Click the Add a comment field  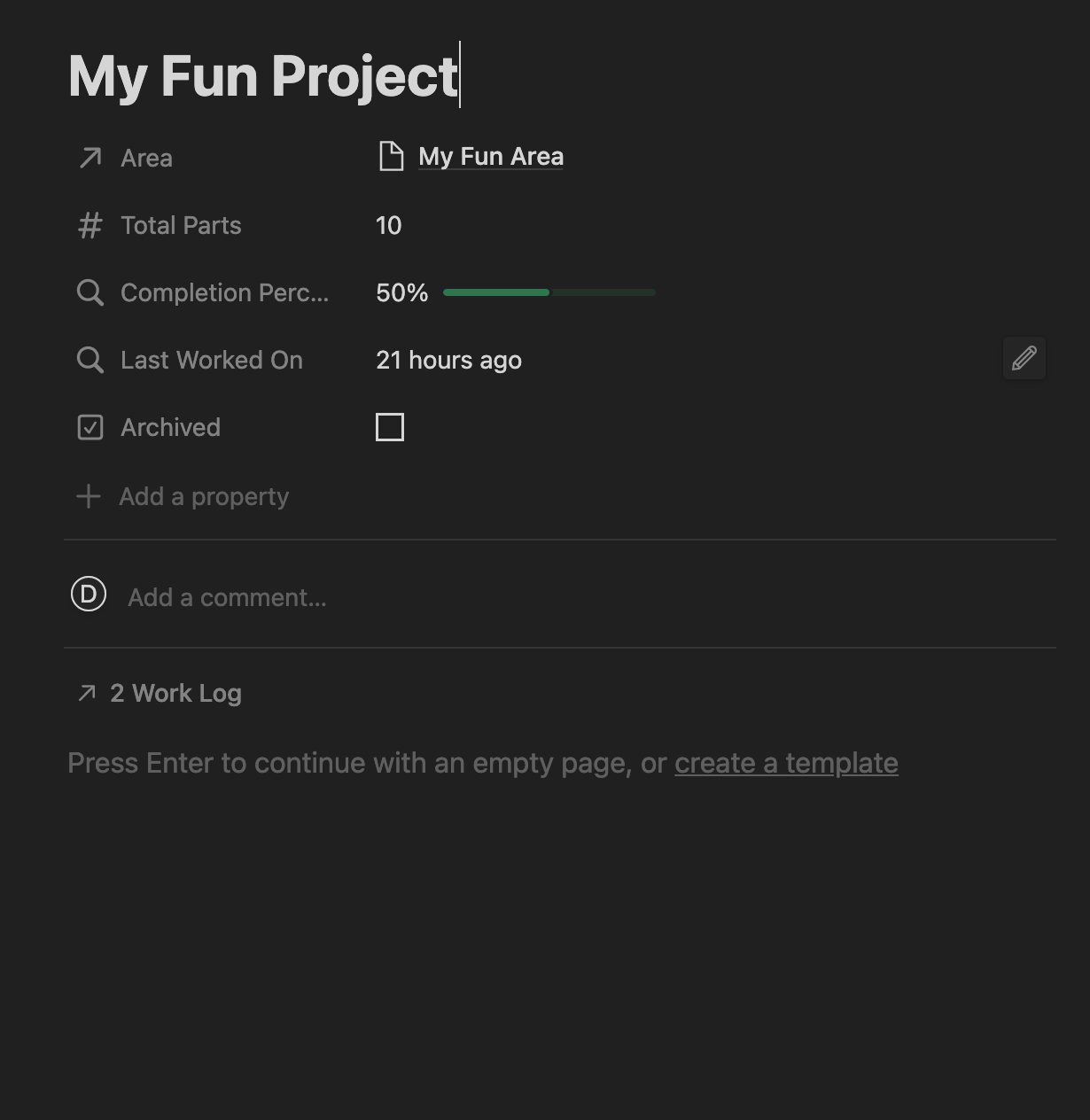(227, 597)
